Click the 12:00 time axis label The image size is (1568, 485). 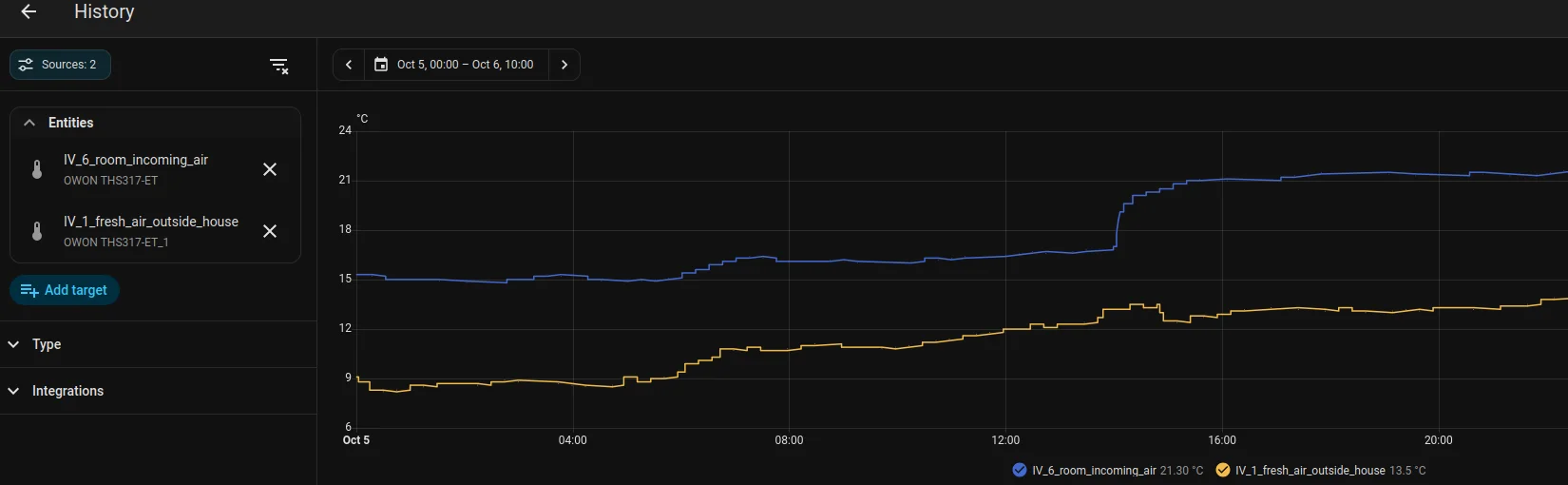(x=1005, y=440)
